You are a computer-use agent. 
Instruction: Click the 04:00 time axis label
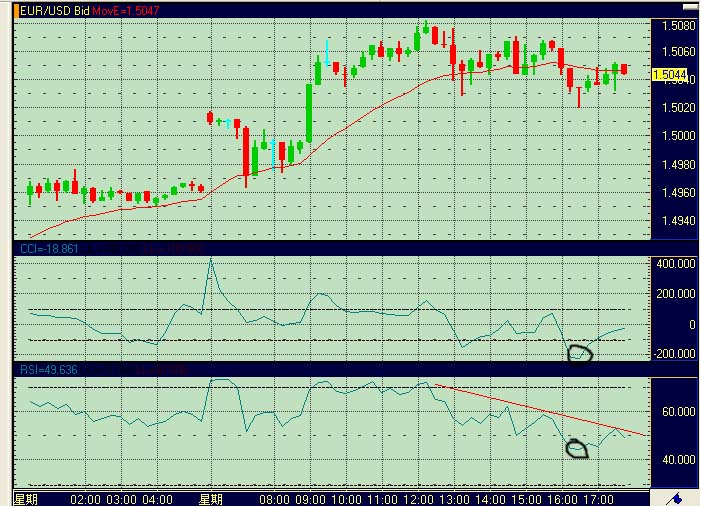coord(158,499)
